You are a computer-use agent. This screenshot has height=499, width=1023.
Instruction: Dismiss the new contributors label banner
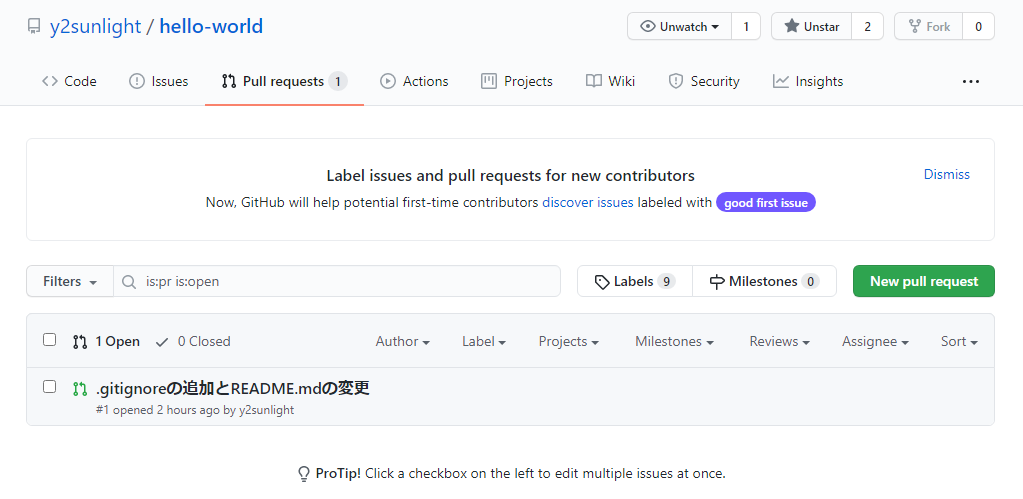click(946, 174)
